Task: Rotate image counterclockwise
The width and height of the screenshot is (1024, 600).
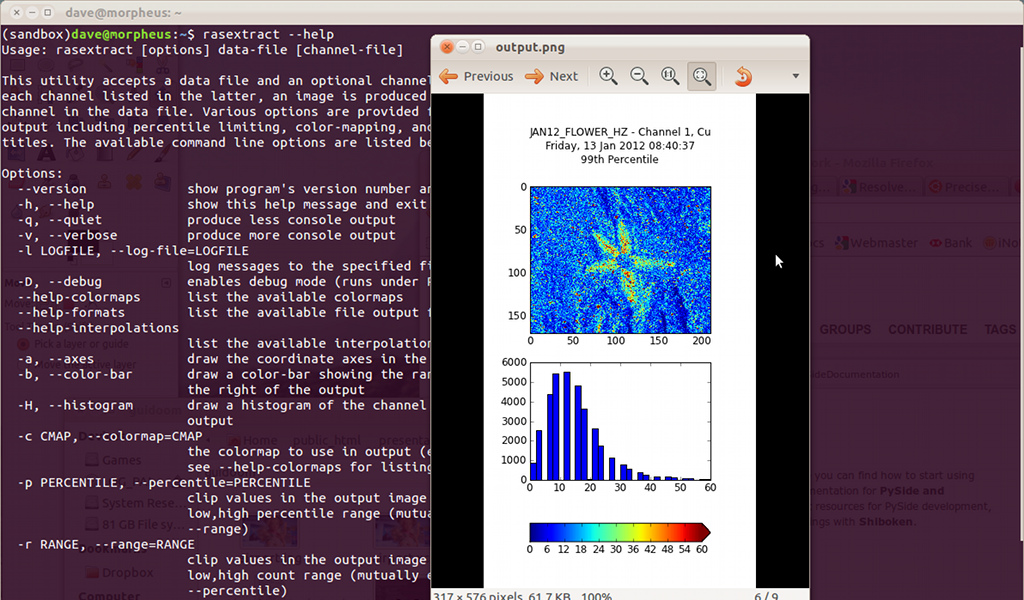Action: click(742, 76)
